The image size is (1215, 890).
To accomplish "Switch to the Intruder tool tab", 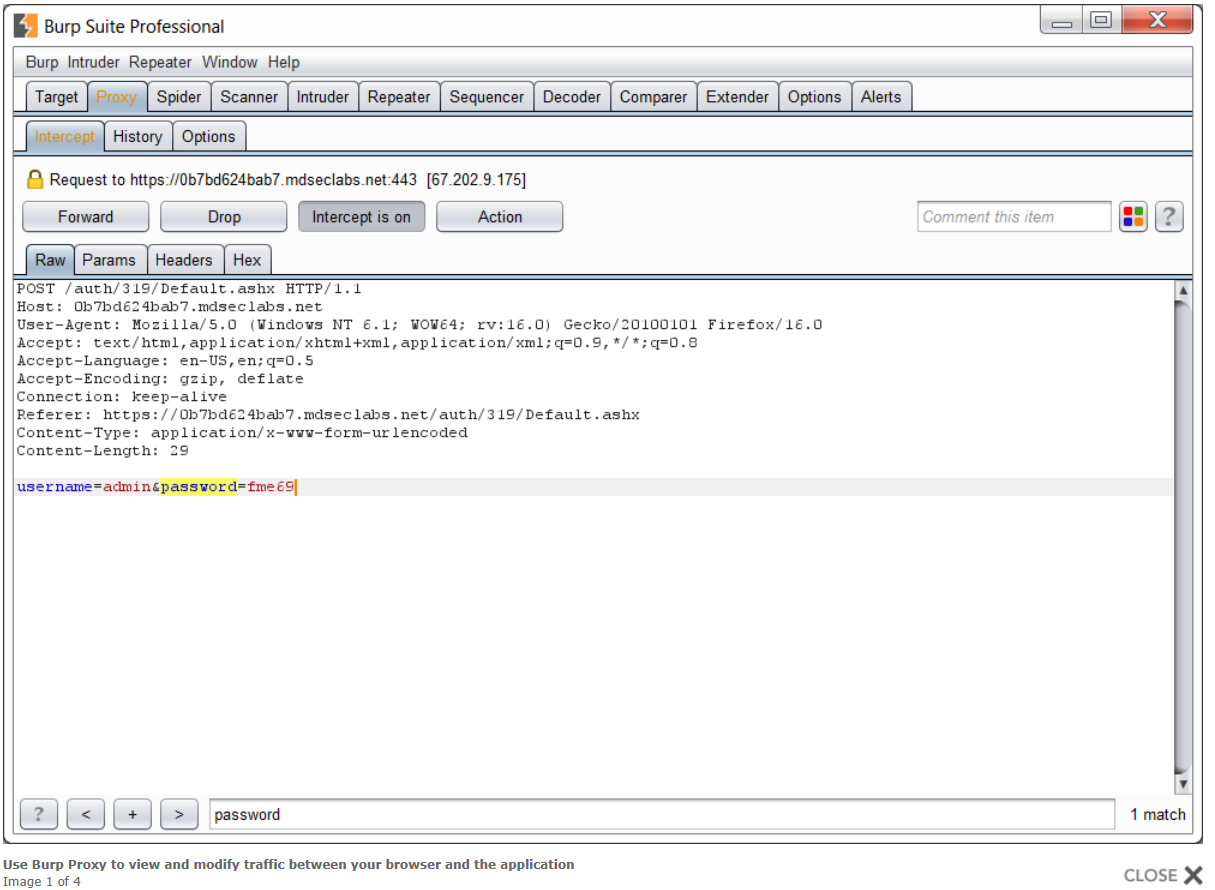I will click(x=323, y=97).
